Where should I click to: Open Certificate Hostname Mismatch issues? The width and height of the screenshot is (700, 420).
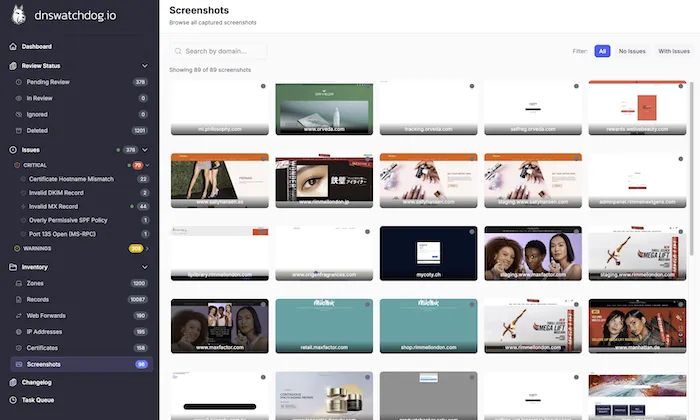[x=71, y=178]
